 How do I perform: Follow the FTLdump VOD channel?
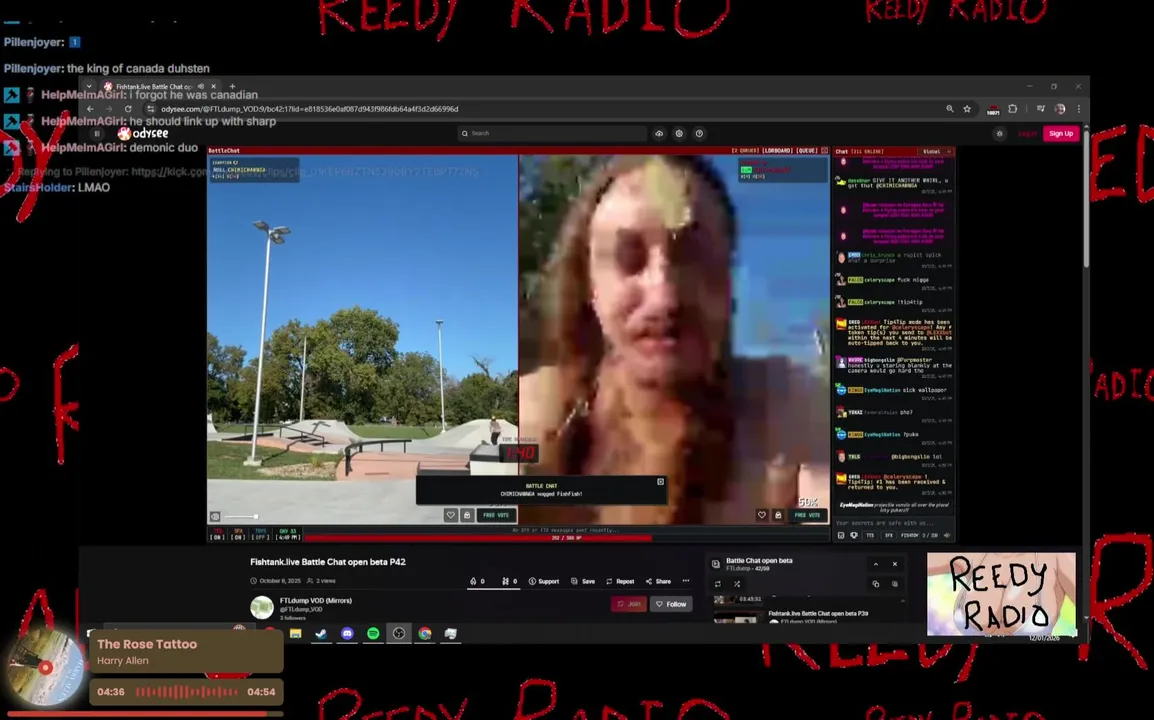[x=671, y=604]
